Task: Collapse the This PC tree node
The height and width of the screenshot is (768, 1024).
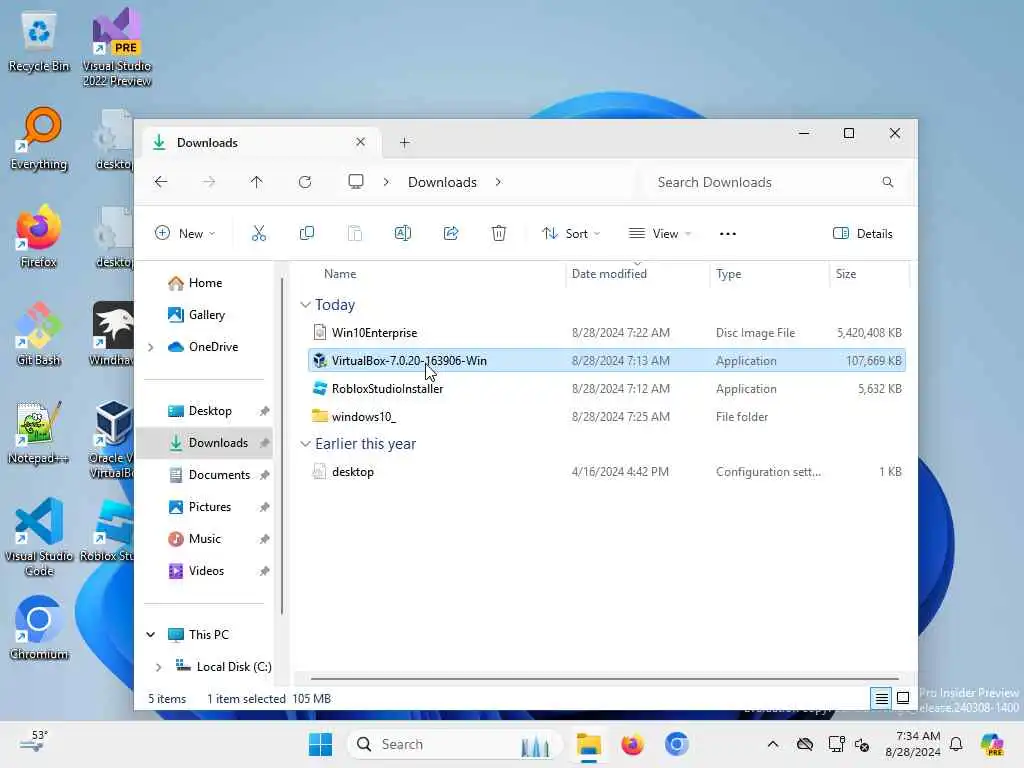Action: point(151,635)
